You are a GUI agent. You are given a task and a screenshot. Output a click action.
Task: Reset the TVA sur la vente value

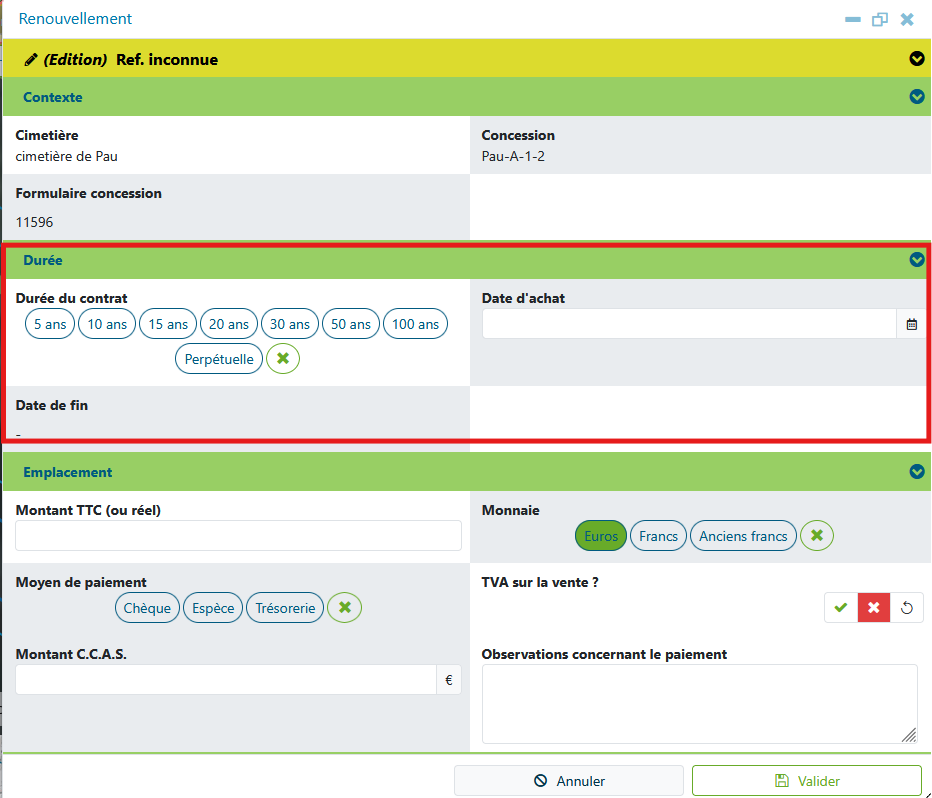tap(906, 607)
